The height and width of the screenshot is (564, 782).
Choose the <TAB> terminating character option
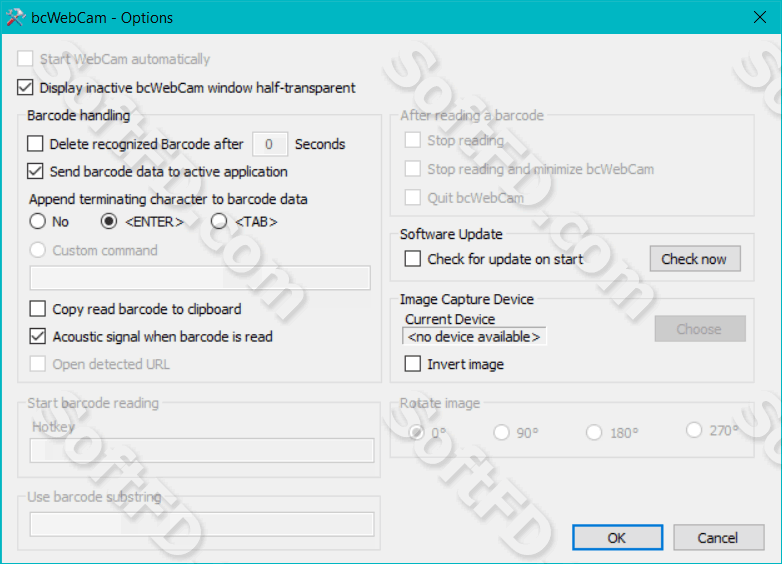coord(219,221)
